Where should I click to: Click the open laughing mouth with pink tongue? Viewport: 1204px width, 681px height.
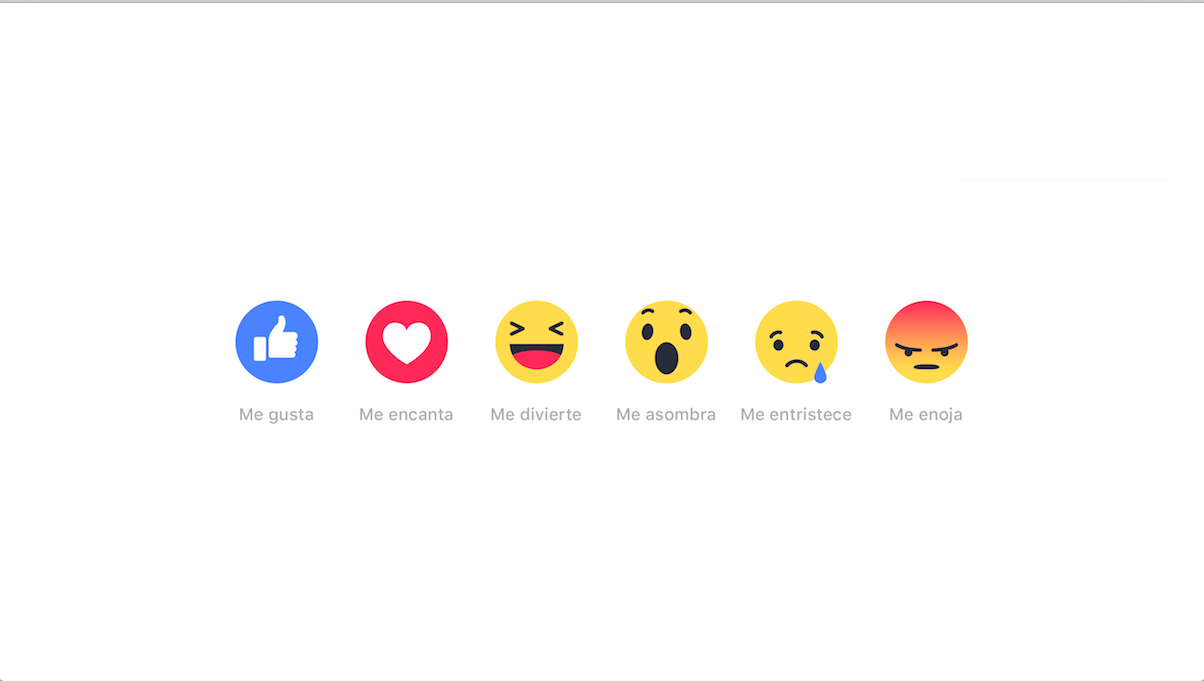(x=537, y=356)
